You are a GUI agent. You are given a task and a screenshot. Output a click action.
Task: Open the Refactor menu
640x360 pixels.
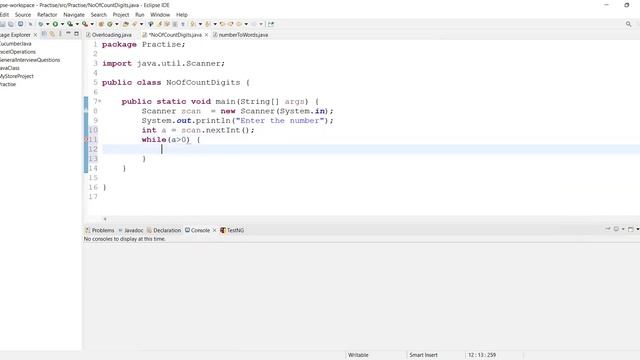47,15
